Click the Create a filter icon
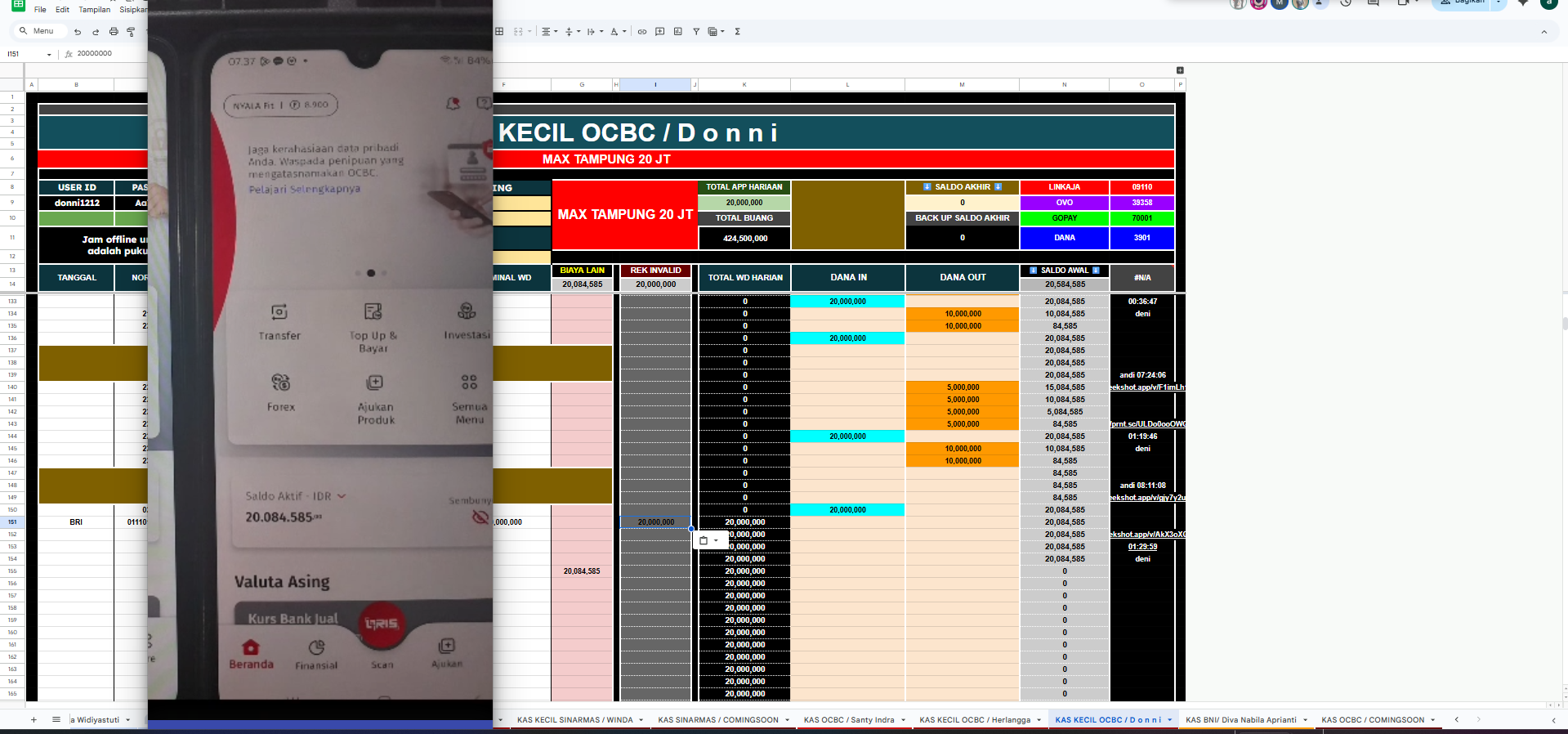This screenshot has height=734, width=1568. point(696,32)
